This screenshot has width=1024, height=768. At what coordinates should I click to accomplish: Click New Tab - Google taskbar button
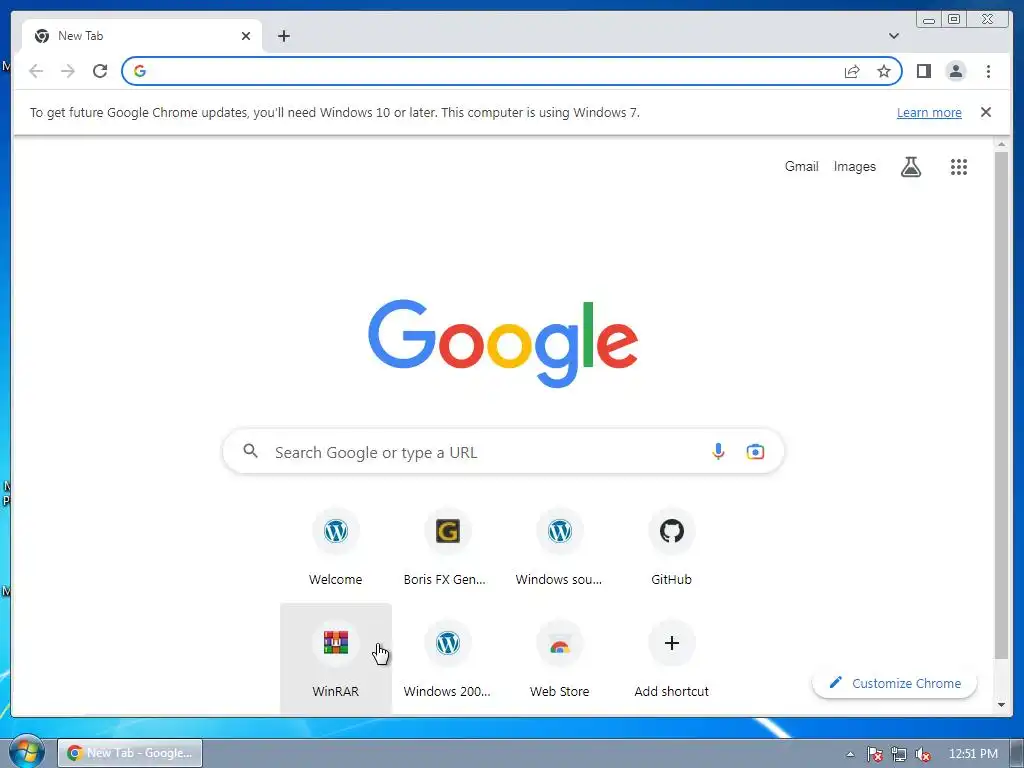click(x=130, y=753)
